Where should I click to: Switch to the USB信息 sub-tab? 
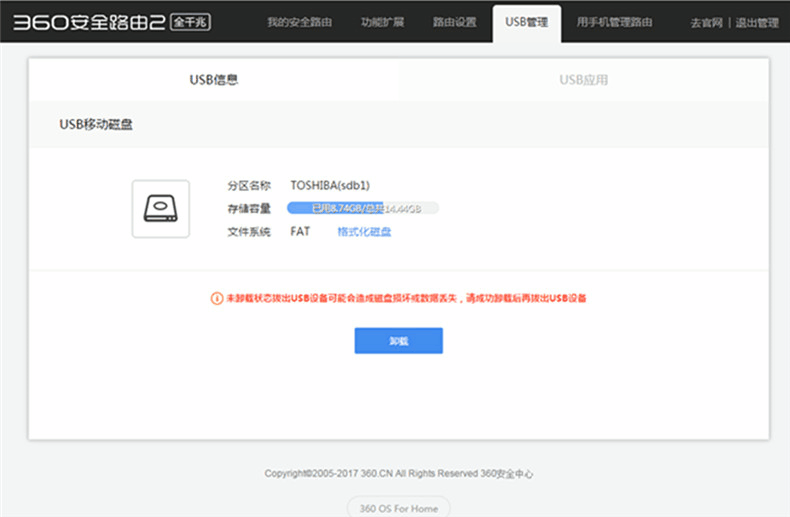[x=214, y=80]
